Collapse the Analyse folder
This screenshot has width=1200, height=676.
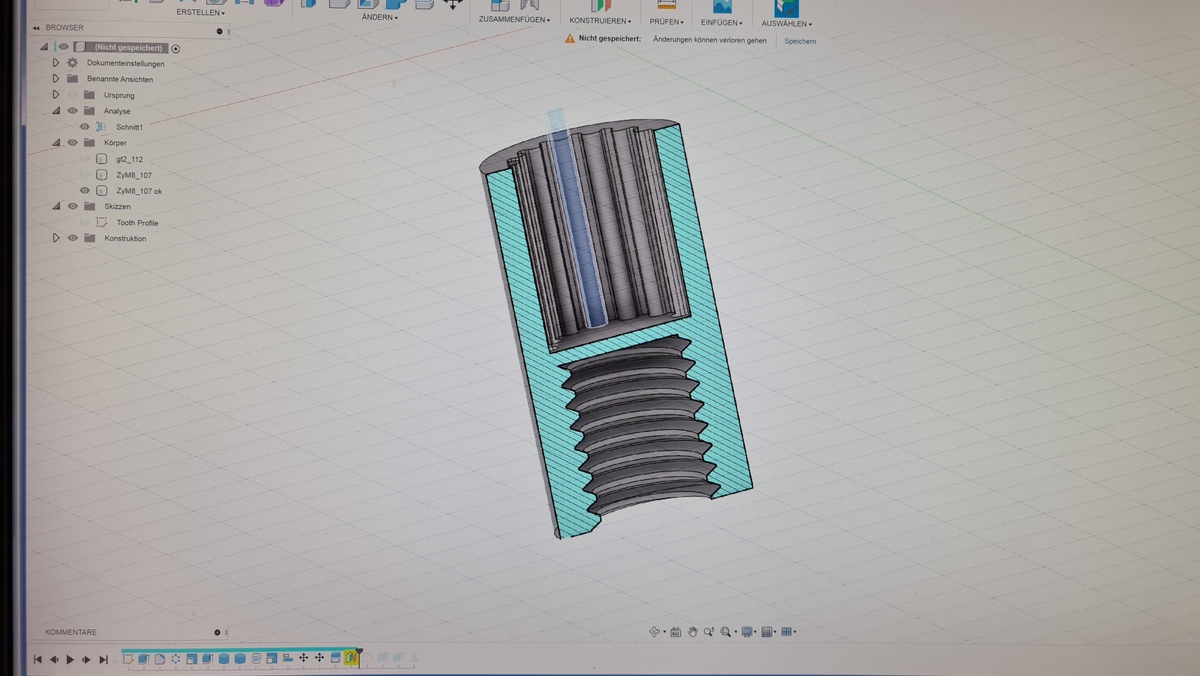point(56,111)
